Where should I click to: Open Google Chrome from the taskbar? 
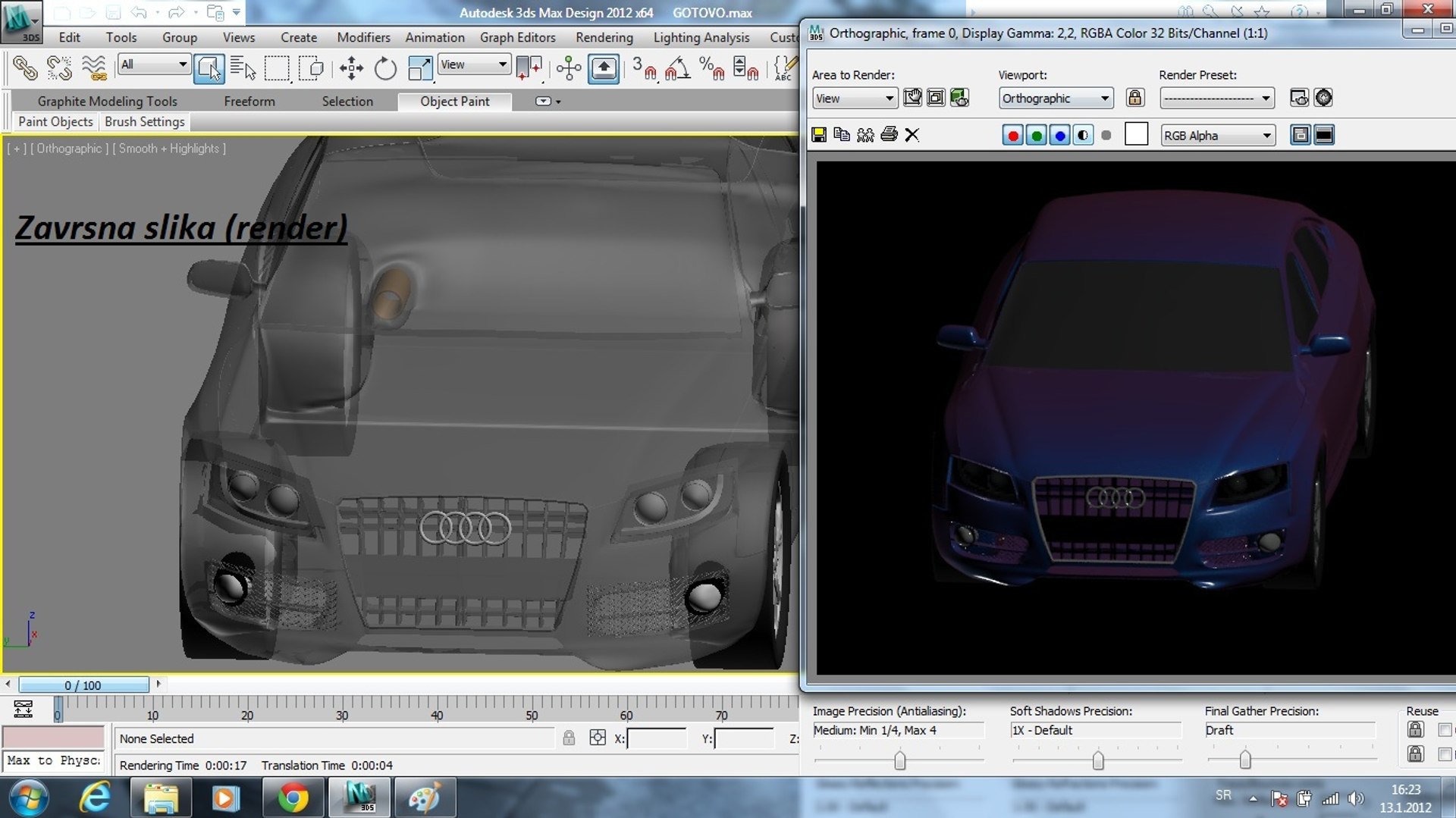coord(292,798)
